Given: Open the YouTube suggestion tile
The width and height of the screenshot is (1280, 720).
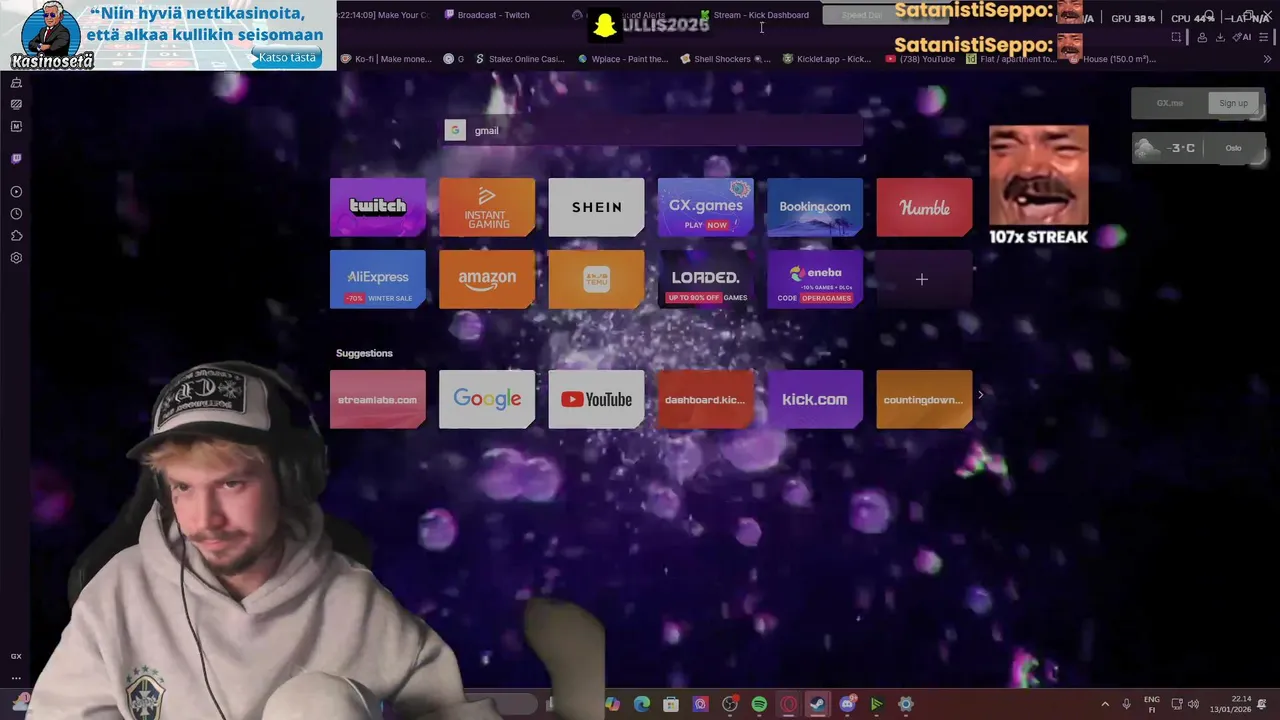Looking at the screenshot, I should pos(596,399).
